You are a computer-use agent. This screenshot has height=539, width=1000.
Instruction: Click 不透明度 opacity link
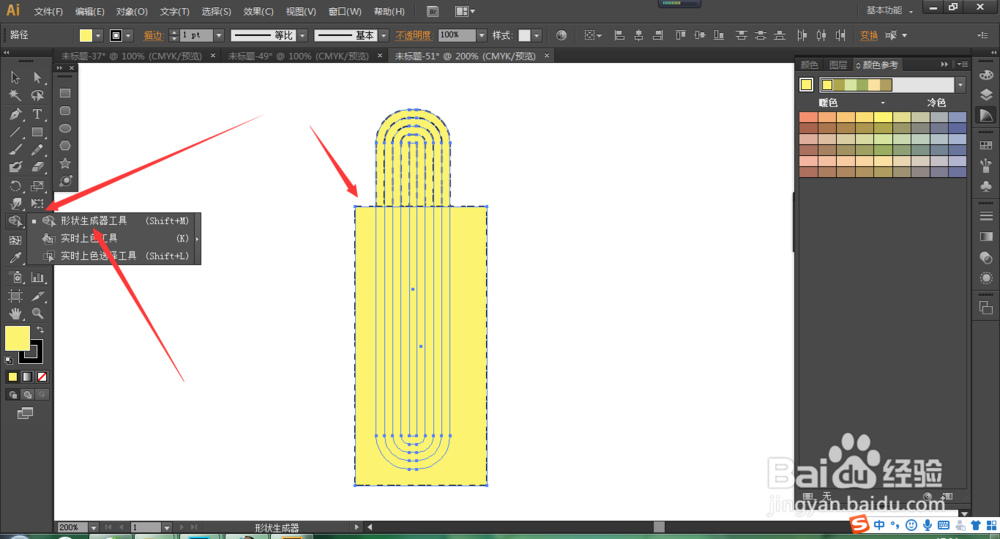(413, 36)
